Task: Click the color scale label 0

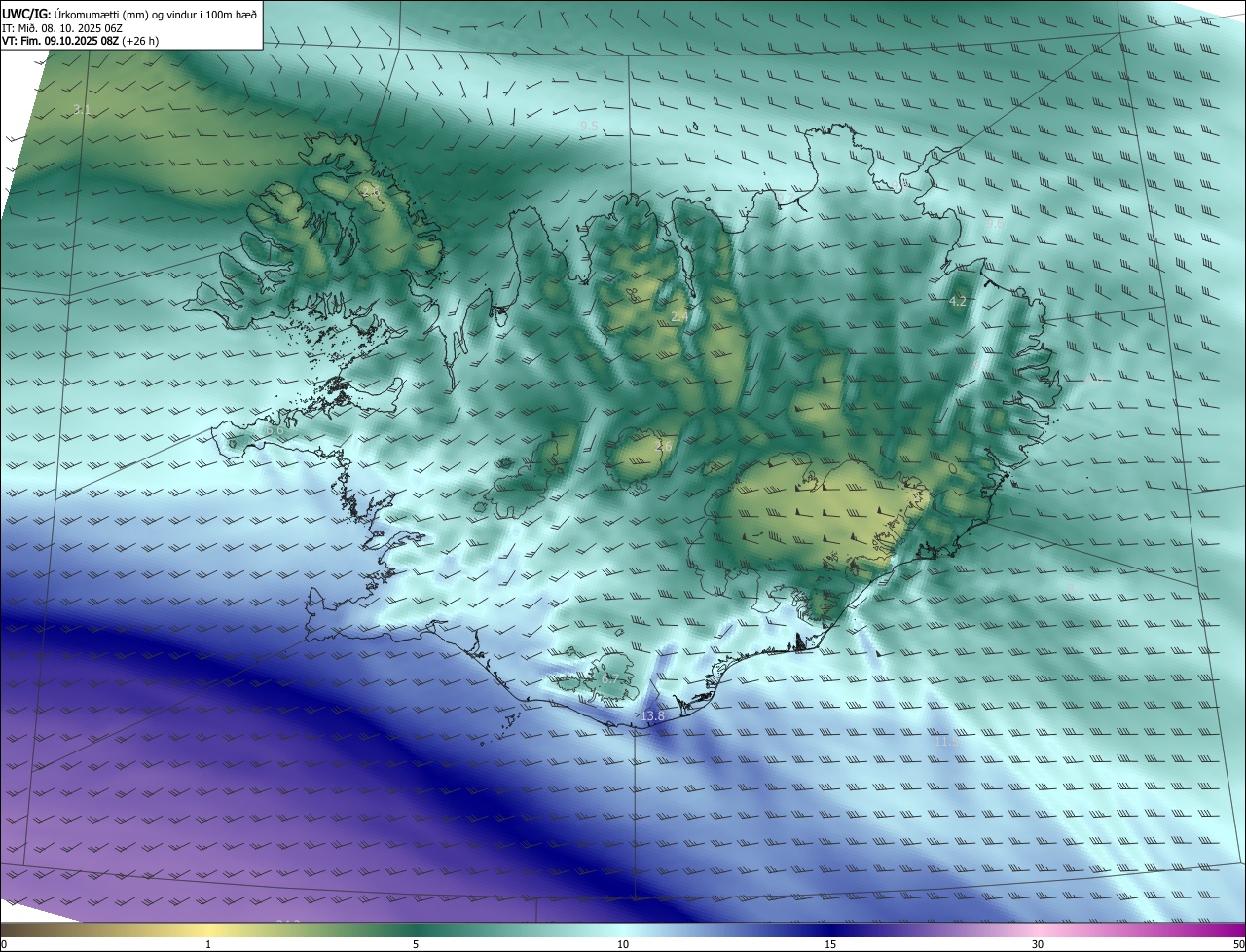Action: [x=4, y=944]
